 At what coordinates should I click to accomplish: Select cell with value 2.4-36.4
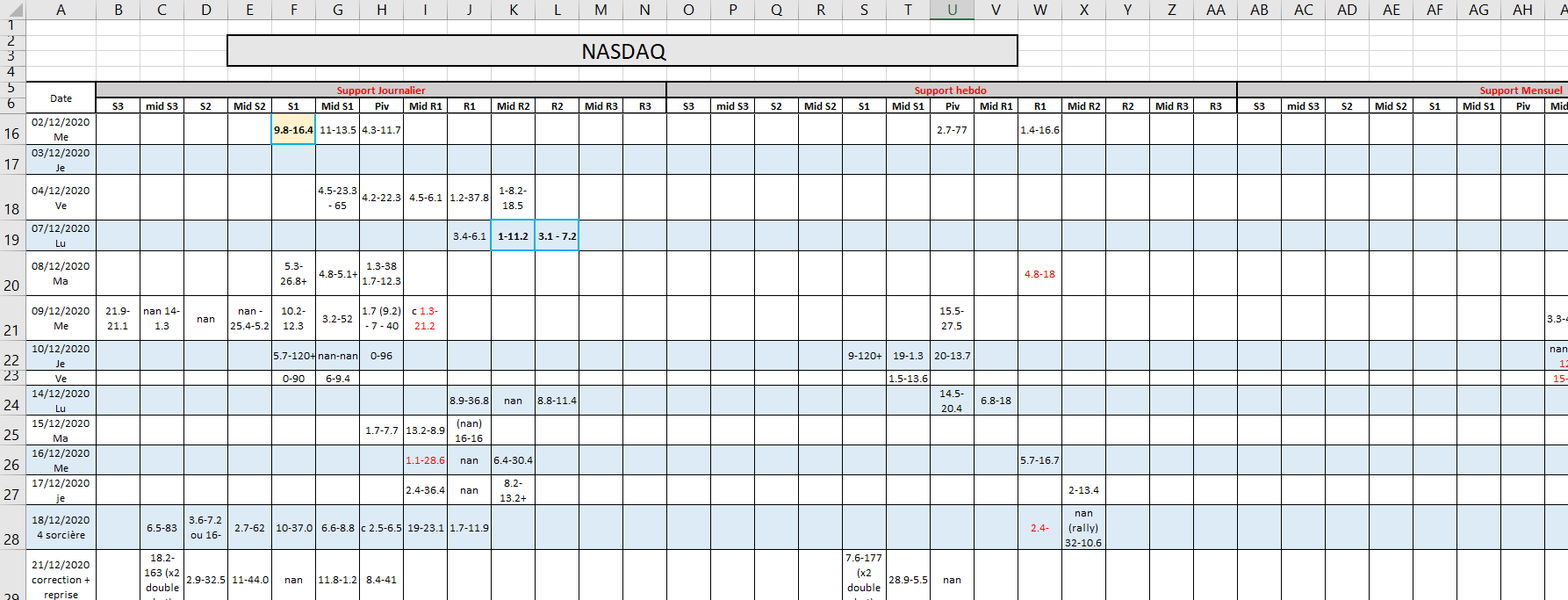[425, 490]
